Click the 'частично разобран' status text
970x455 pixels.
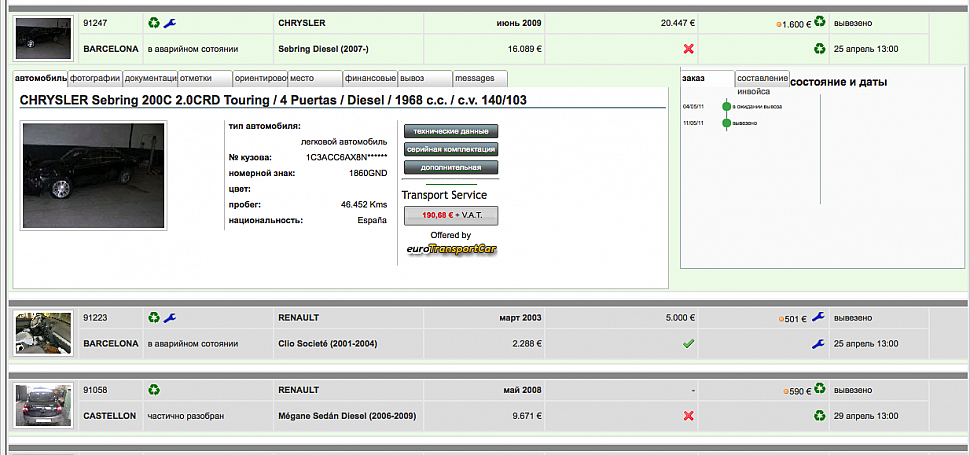click(186, 416)
